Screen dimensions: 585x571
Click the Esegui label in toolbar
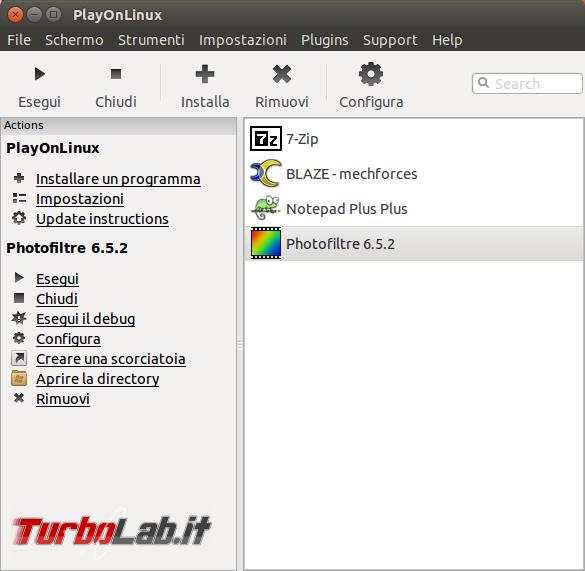tap(40, 102)
